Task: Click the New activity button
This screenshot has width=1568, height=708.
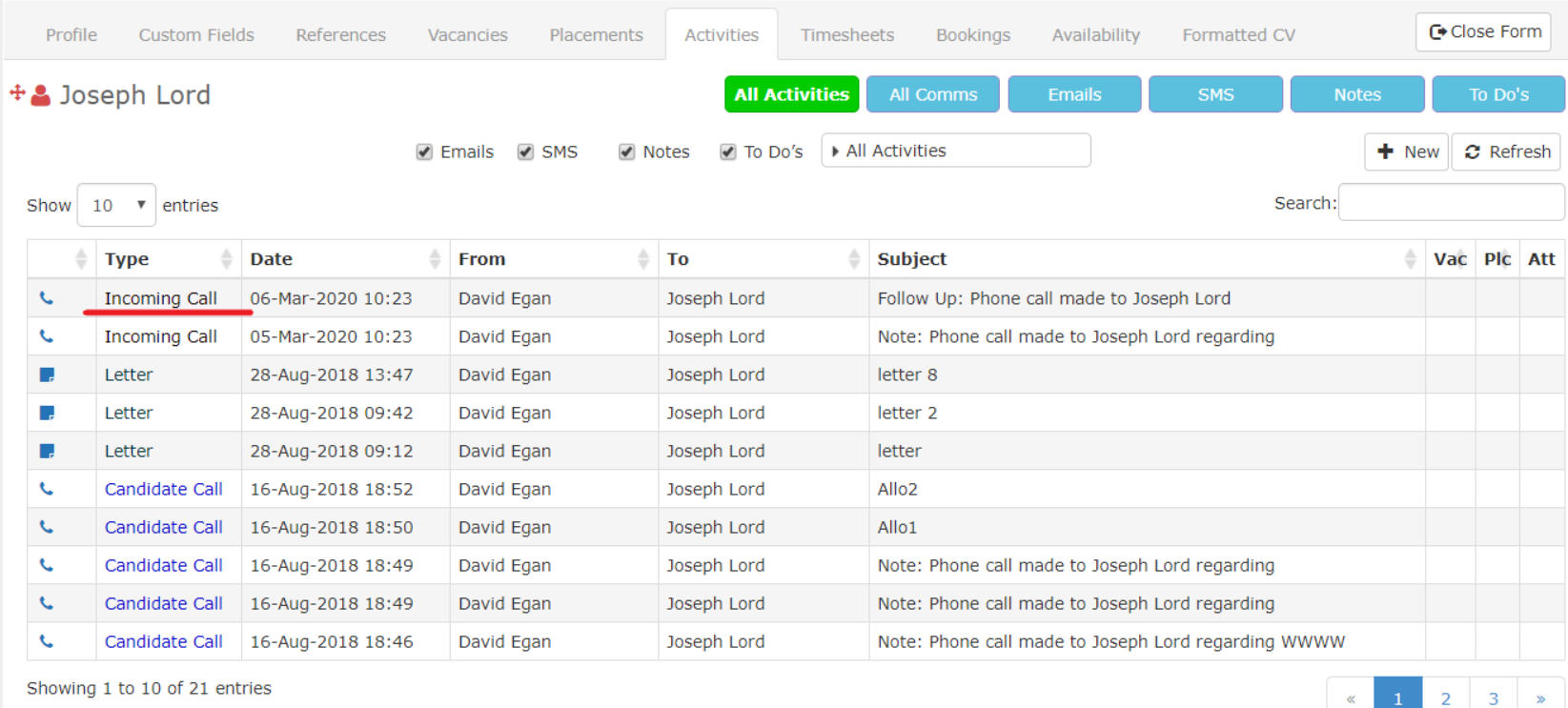Action: [x=1407, y=152]
